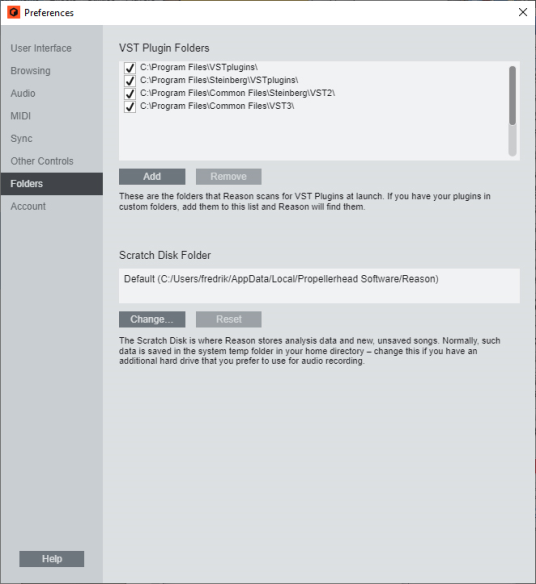This screenshot has height=584, width=536.
Task: Open the Account preferences page
Action: tap(28, 206)
